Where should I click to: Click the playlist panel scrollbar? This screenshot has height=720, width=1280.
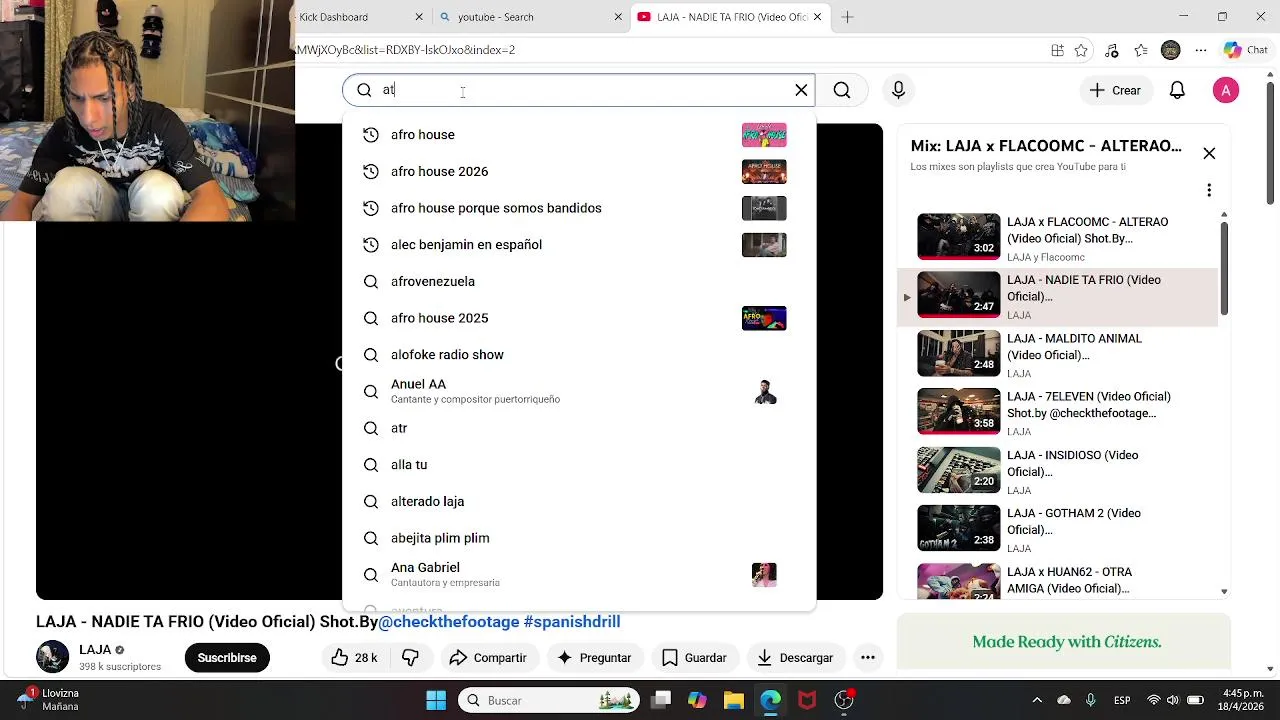[x=1224, y=268]
